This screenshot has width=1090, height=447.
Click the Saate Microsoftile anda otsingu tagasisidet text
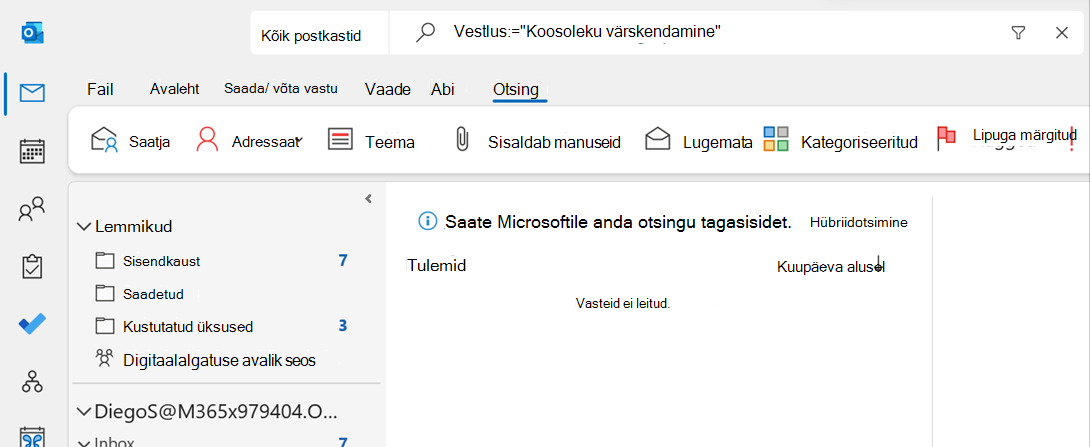(619, 222)
